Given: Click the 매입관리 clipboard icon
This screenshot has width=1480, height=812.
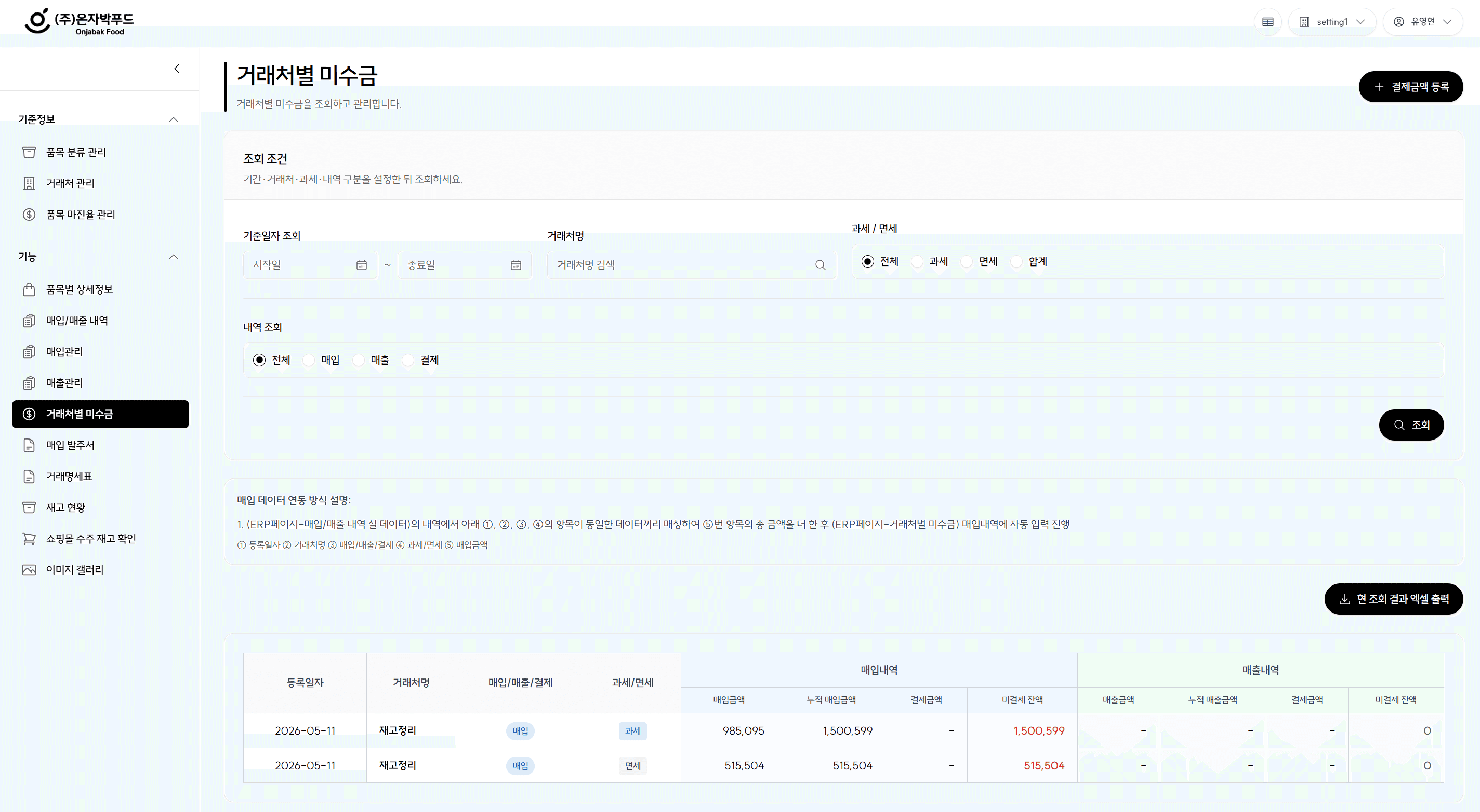Looking at the screenshot, I should coord(29,351).
